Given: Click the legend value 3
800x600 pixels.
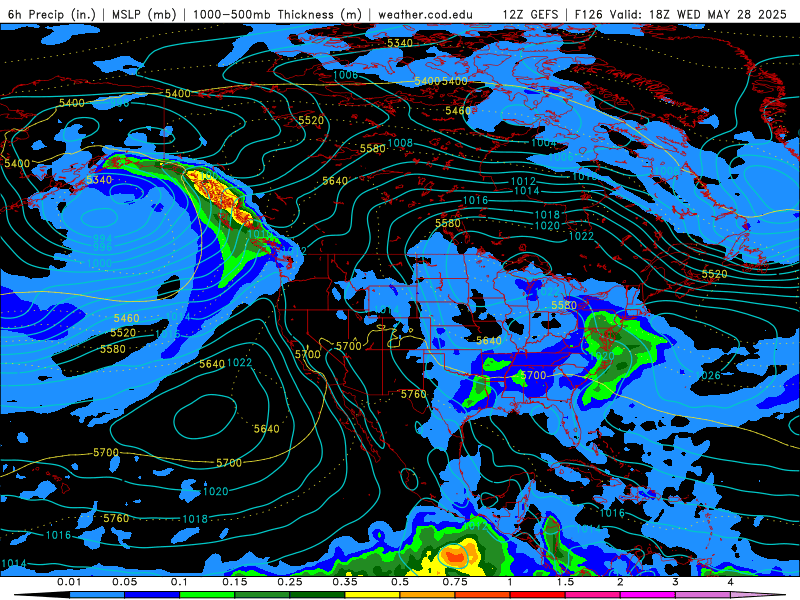Looking at the screenshot, I should click(x=676, y=582).
